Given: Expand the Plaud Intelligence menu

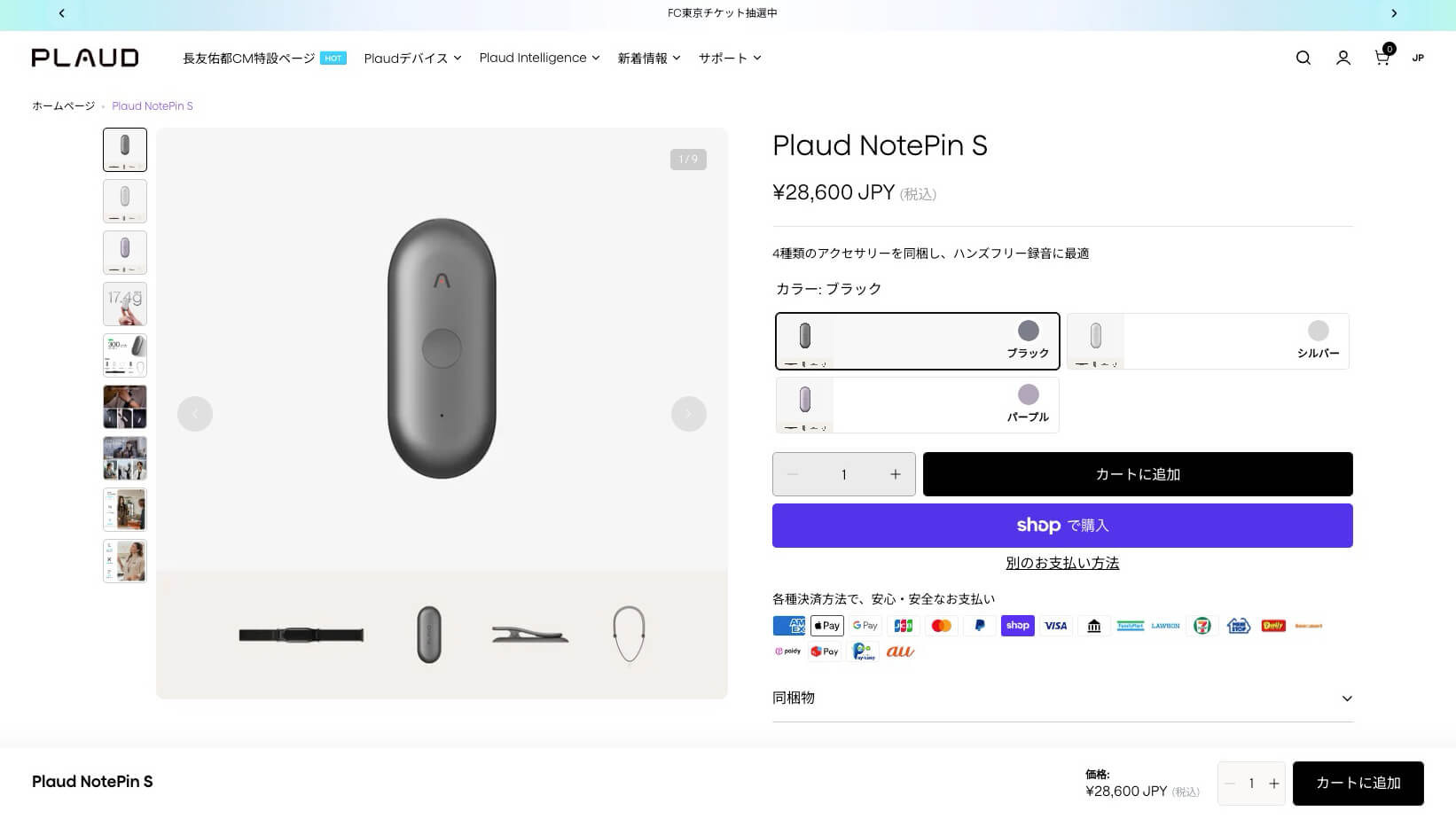Looking at the screenshot, I should click(x=539, y=58).
